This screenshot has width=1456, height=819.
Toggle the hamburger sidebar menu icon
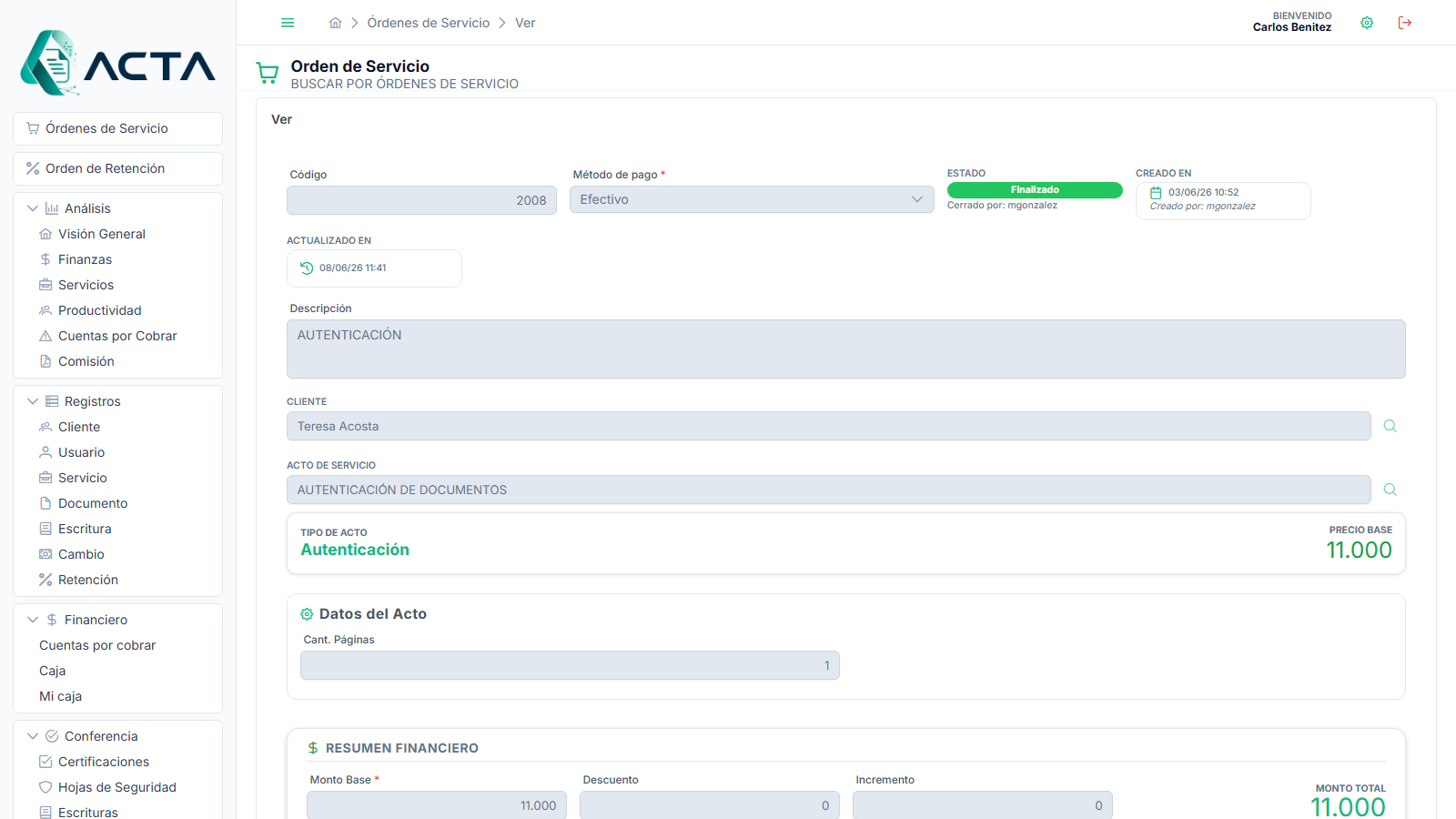click(x=288, y=23)
